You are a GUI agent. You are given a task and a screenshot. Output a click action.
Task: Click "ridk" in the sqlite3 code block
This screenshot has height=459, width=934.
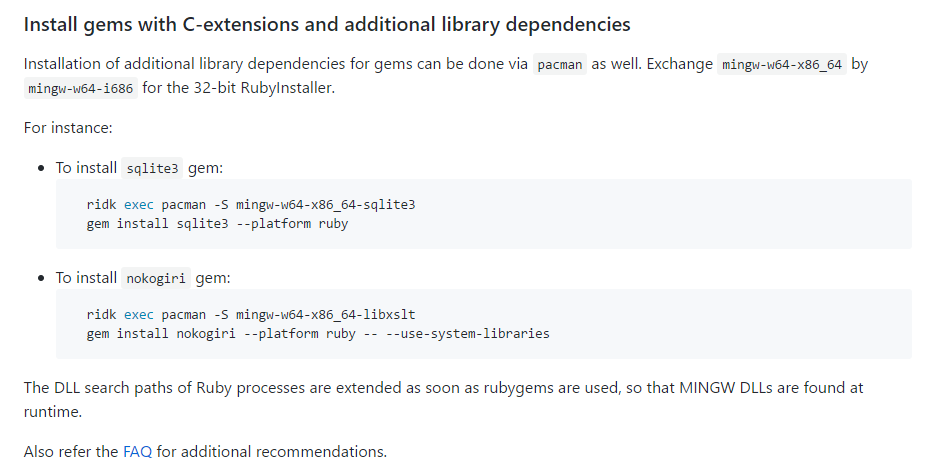tap(101, 204)
